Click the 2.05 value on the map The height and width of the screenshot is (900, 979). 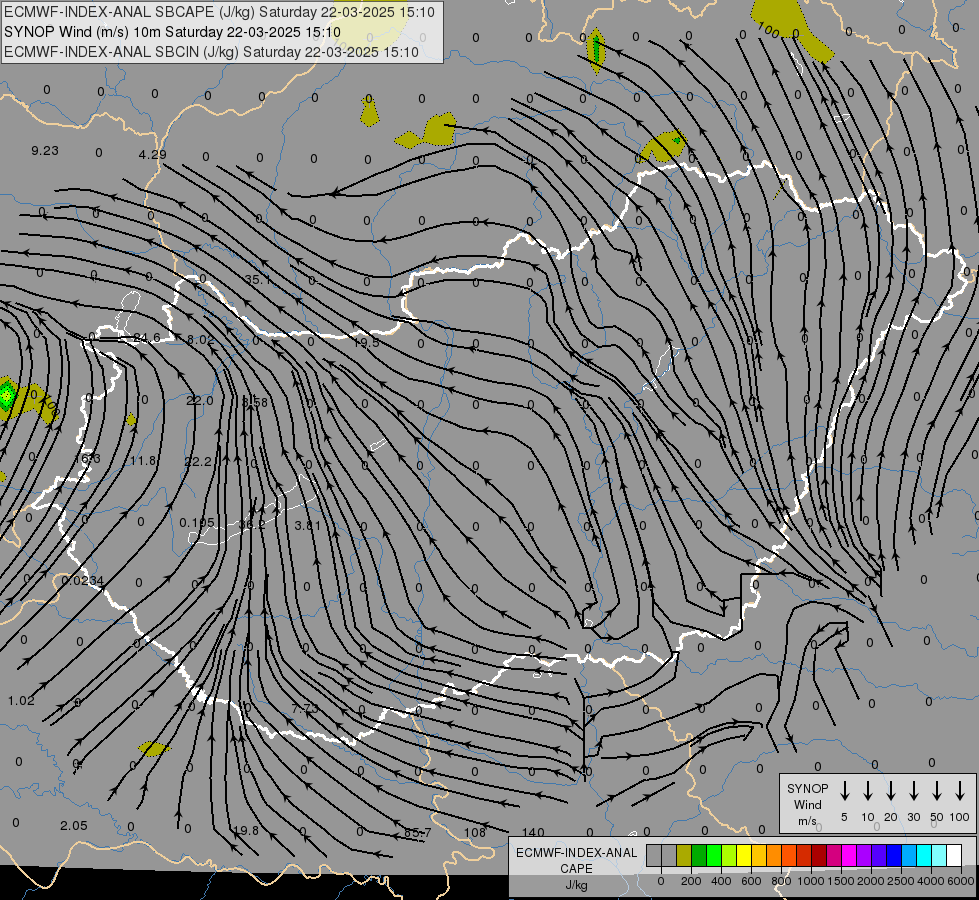(74, 826)
